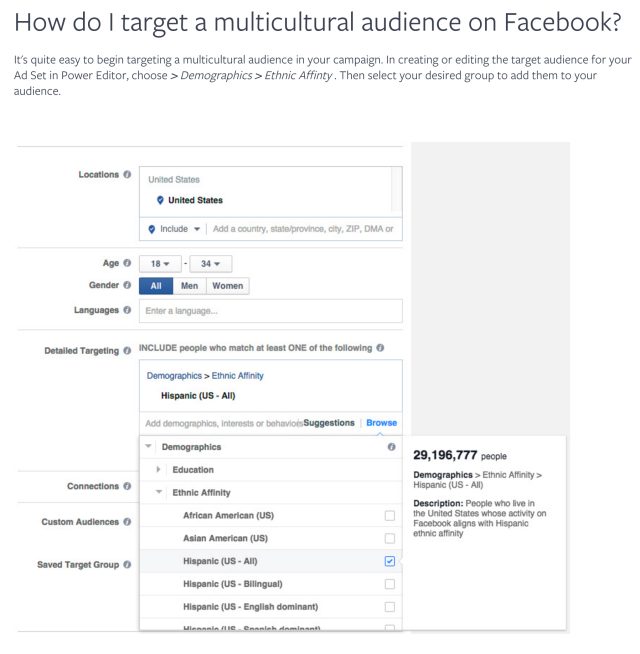Click the location pin icon beside Include
This screenshot has width=640, height=654.
tap(152, 229)
